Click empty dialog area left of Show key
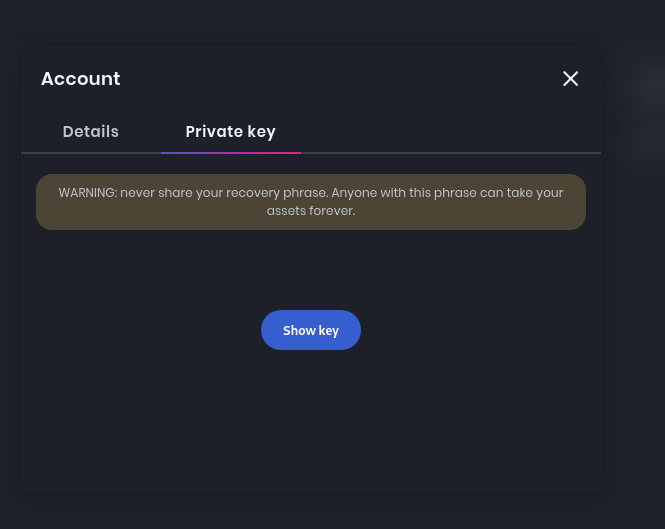This screenshot has width=665, height=529. point(140,330)
